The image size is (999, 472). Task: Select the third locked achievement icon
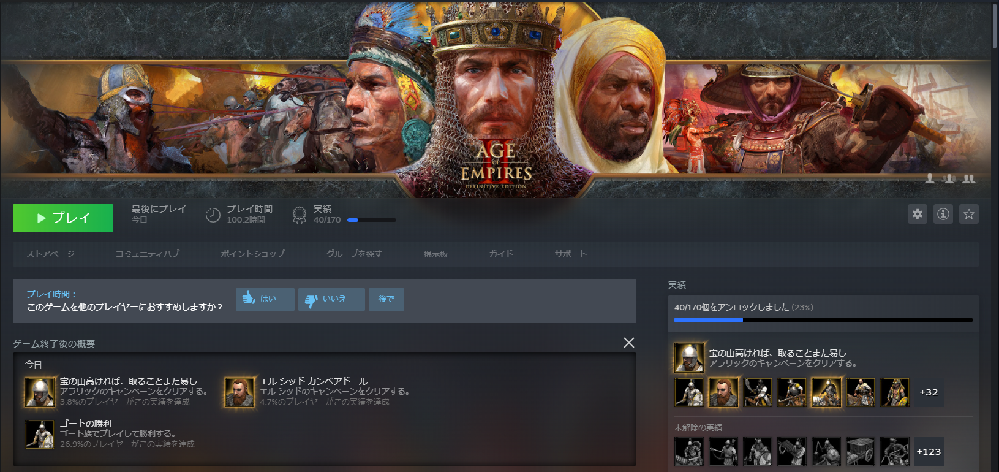(x=758, y=451)
